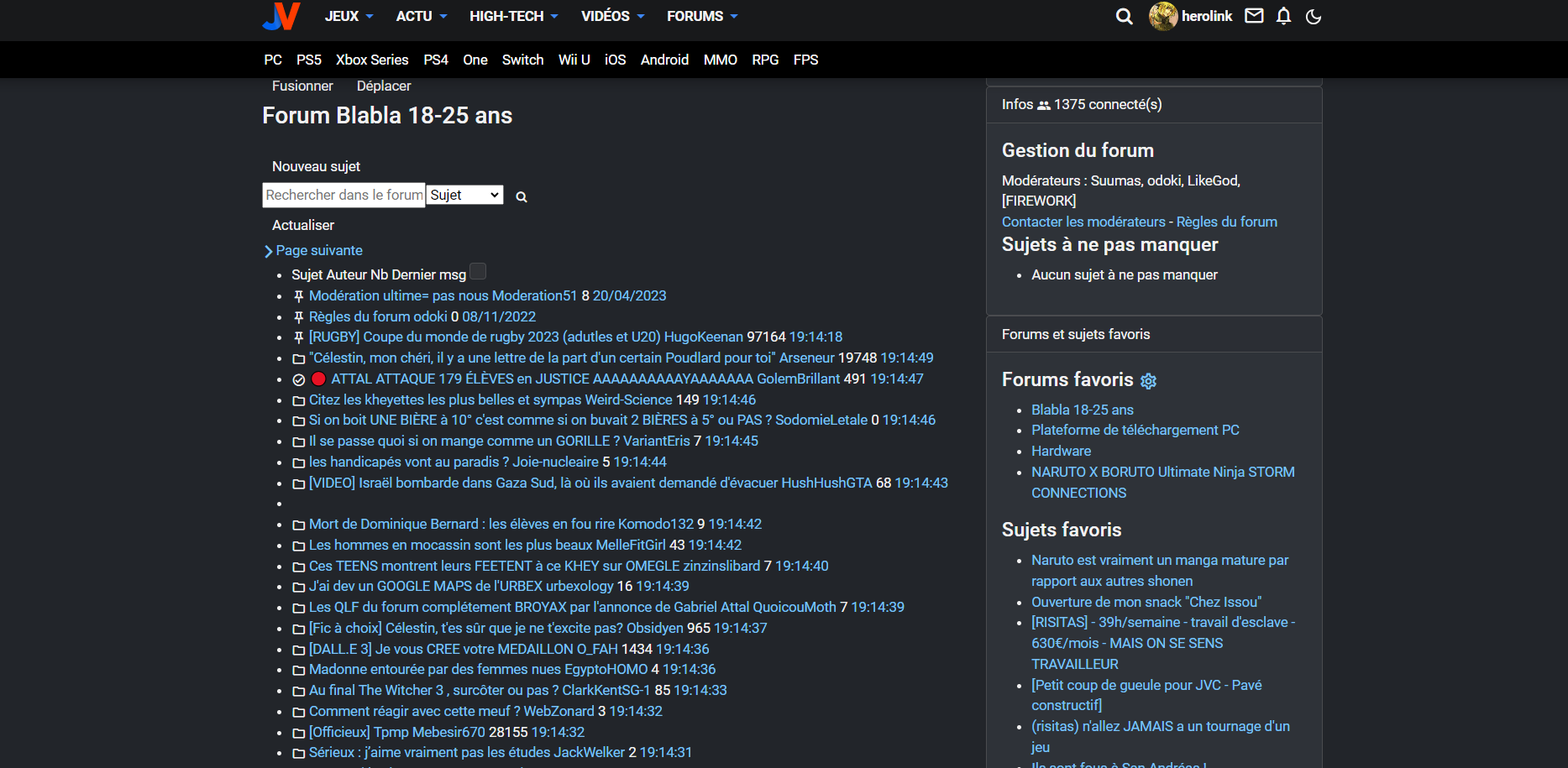Open the search magnifier in header
Image resolution: width=1568 pixels, height=768 pixels.
click(1124, 16)
